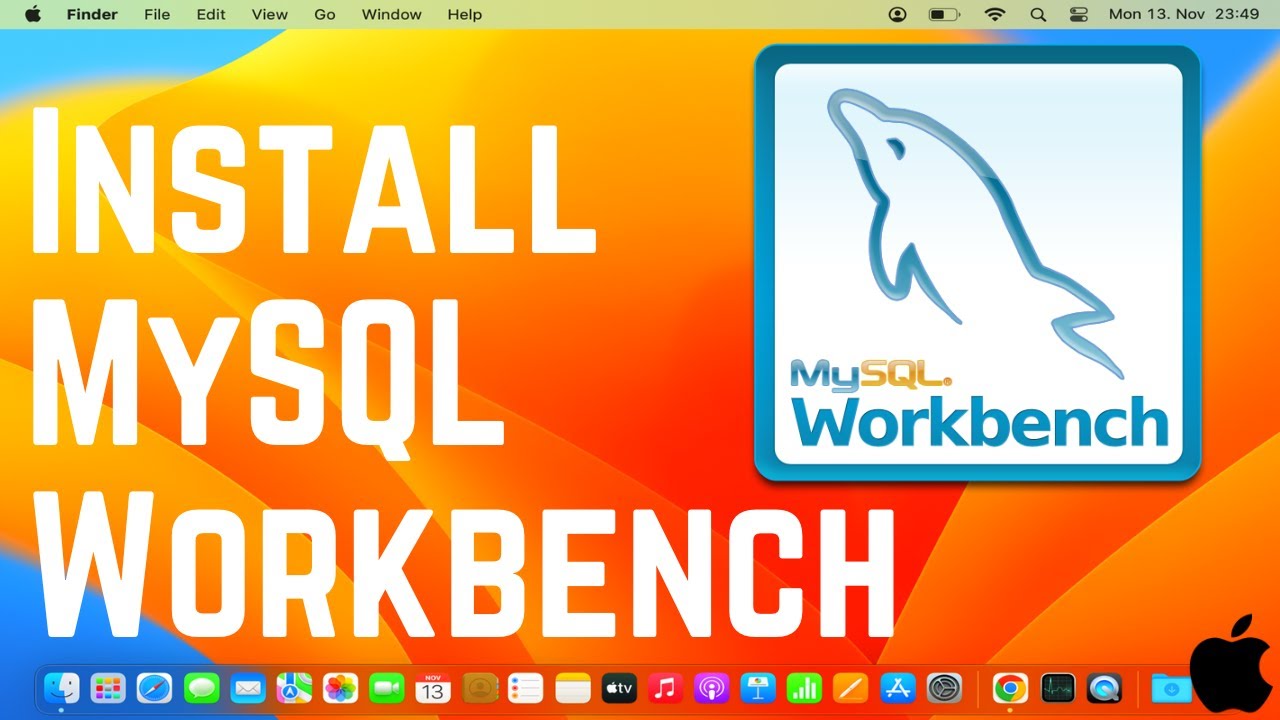Open the Mail app in the Dock
1280x720 pixels.
247,688
